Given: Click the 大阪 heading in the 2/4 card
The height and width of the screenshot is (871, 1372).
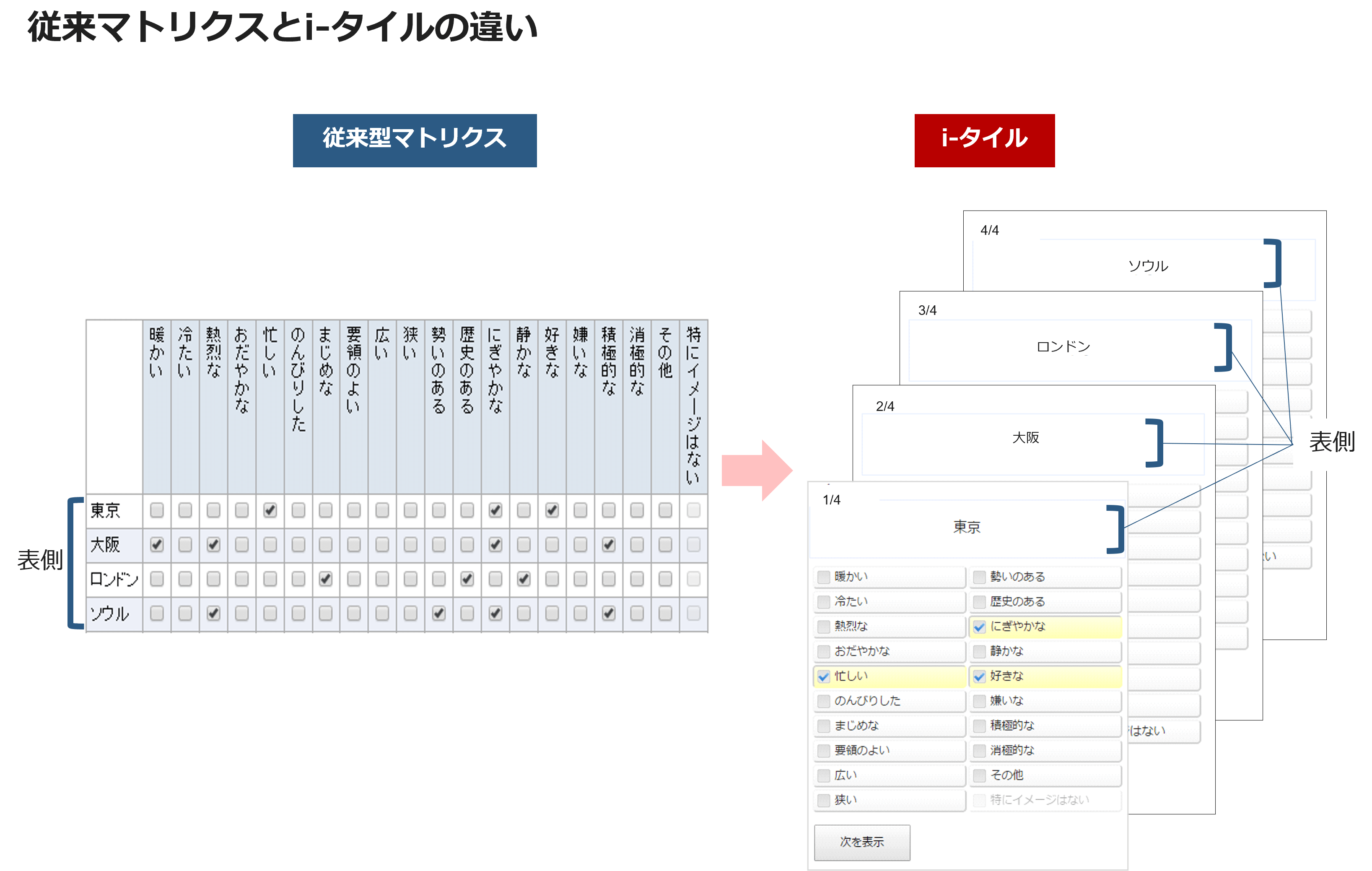Looking at the screenshot, I should (1026, 438).
